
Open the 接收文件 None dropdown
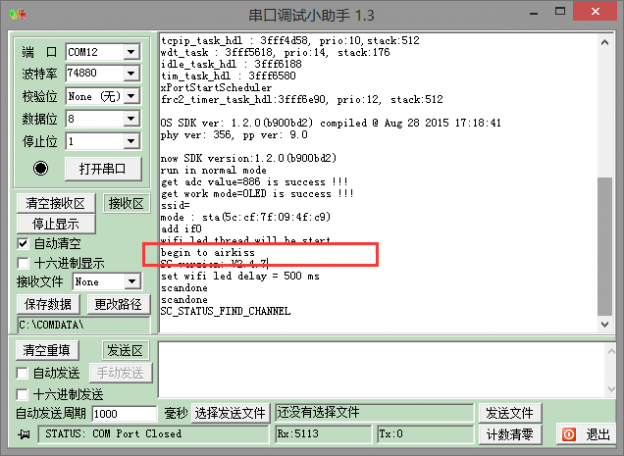(x=132, y=282)
